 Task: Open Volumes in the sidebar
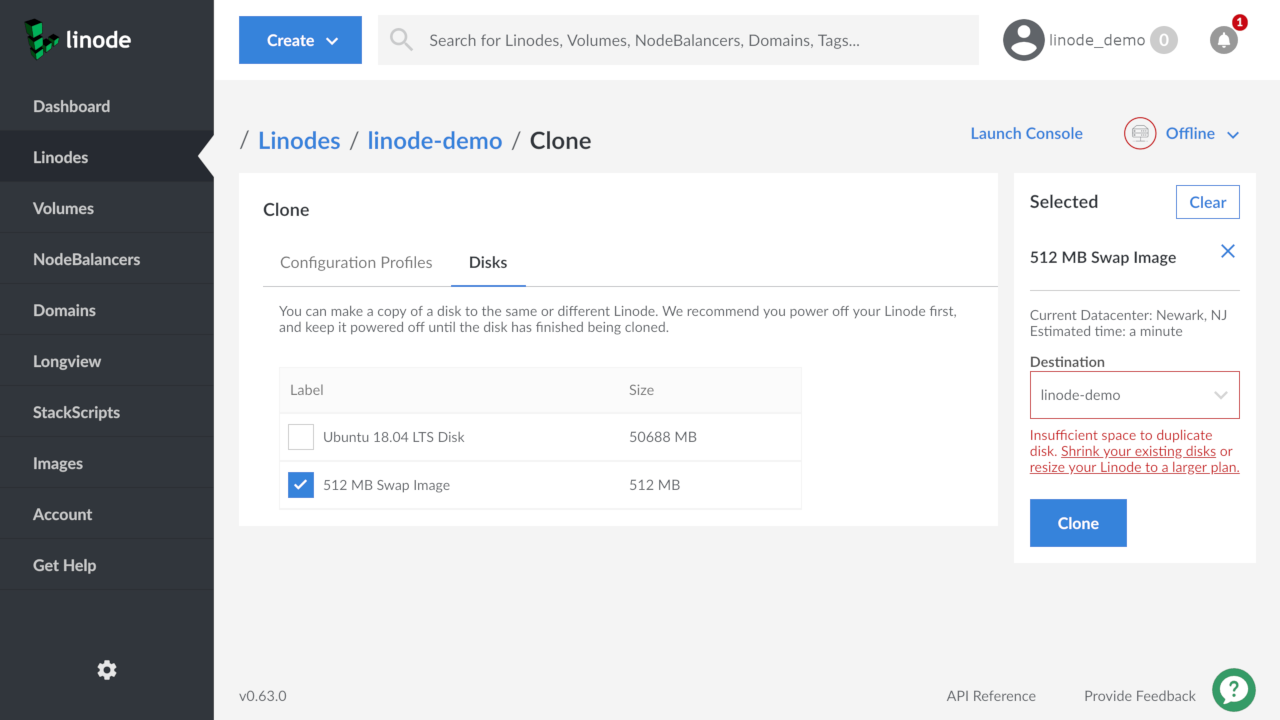click(x=63, y=208)
